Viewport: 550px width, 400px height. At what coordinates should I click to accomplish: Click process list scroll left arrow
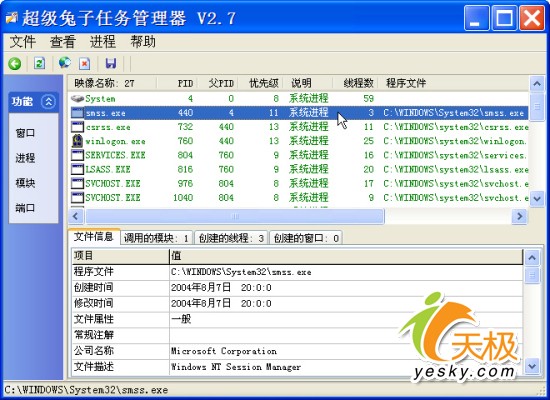[x=76, y=216]
